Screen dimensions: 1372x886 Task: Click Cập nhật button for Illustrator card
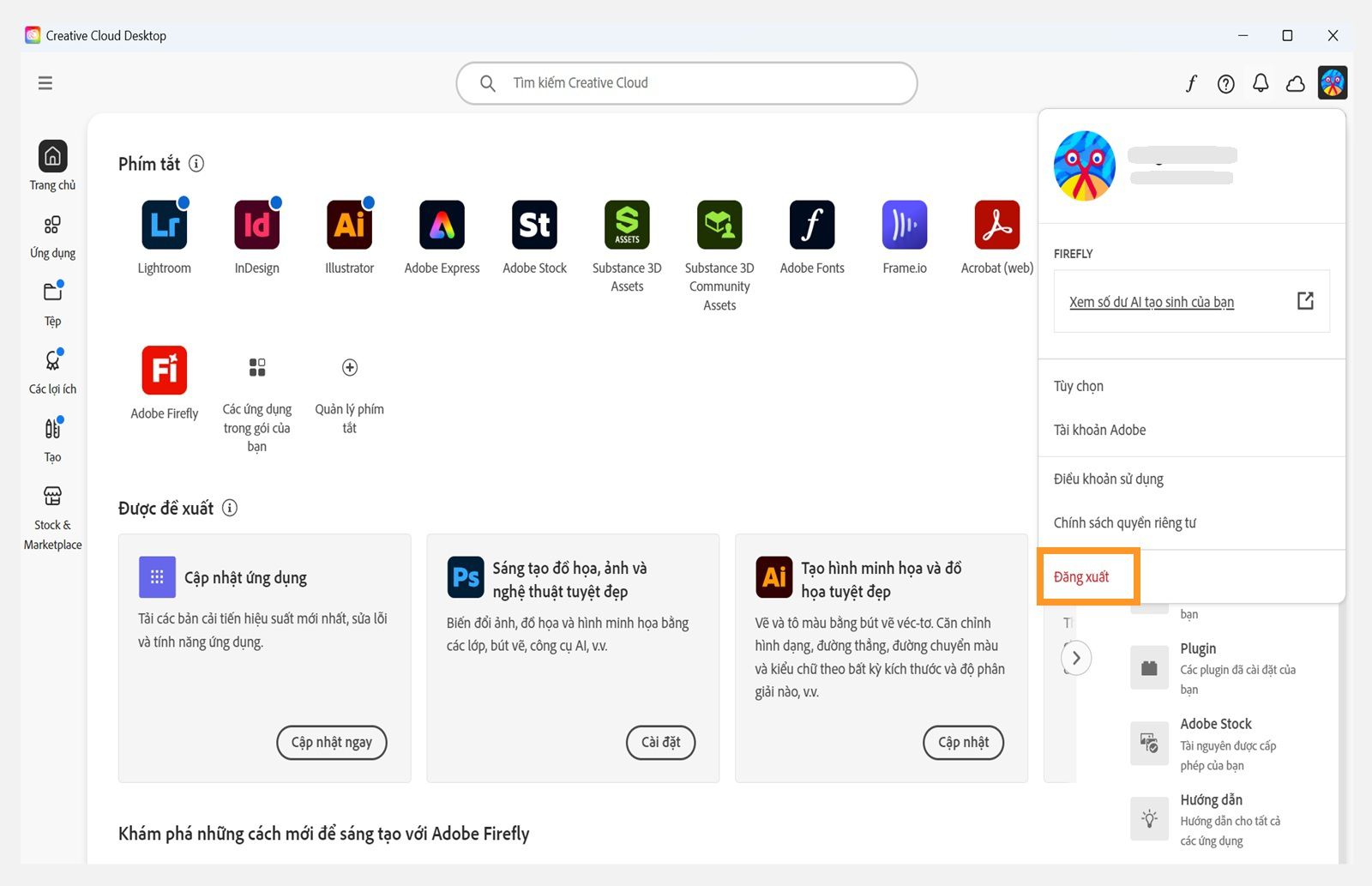click(964, 743)
